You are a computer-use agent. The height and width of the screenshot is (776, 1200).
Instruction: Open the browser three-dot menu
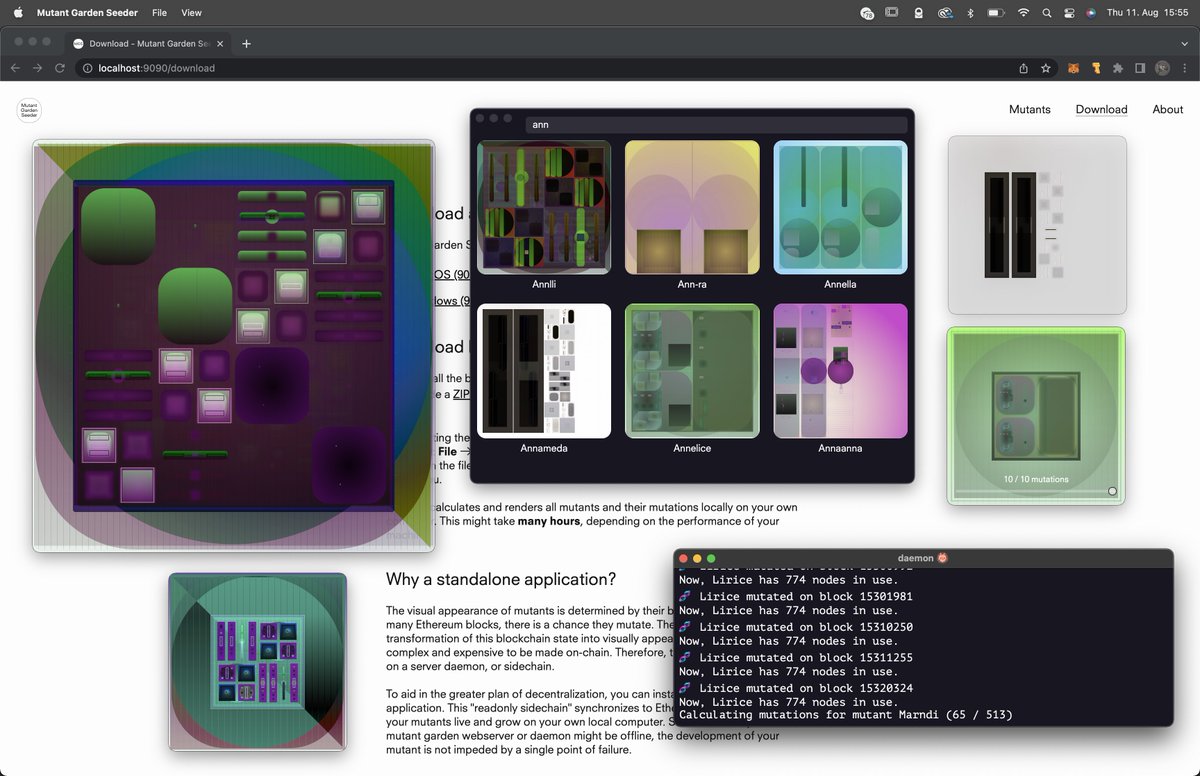pos(1184,68)
